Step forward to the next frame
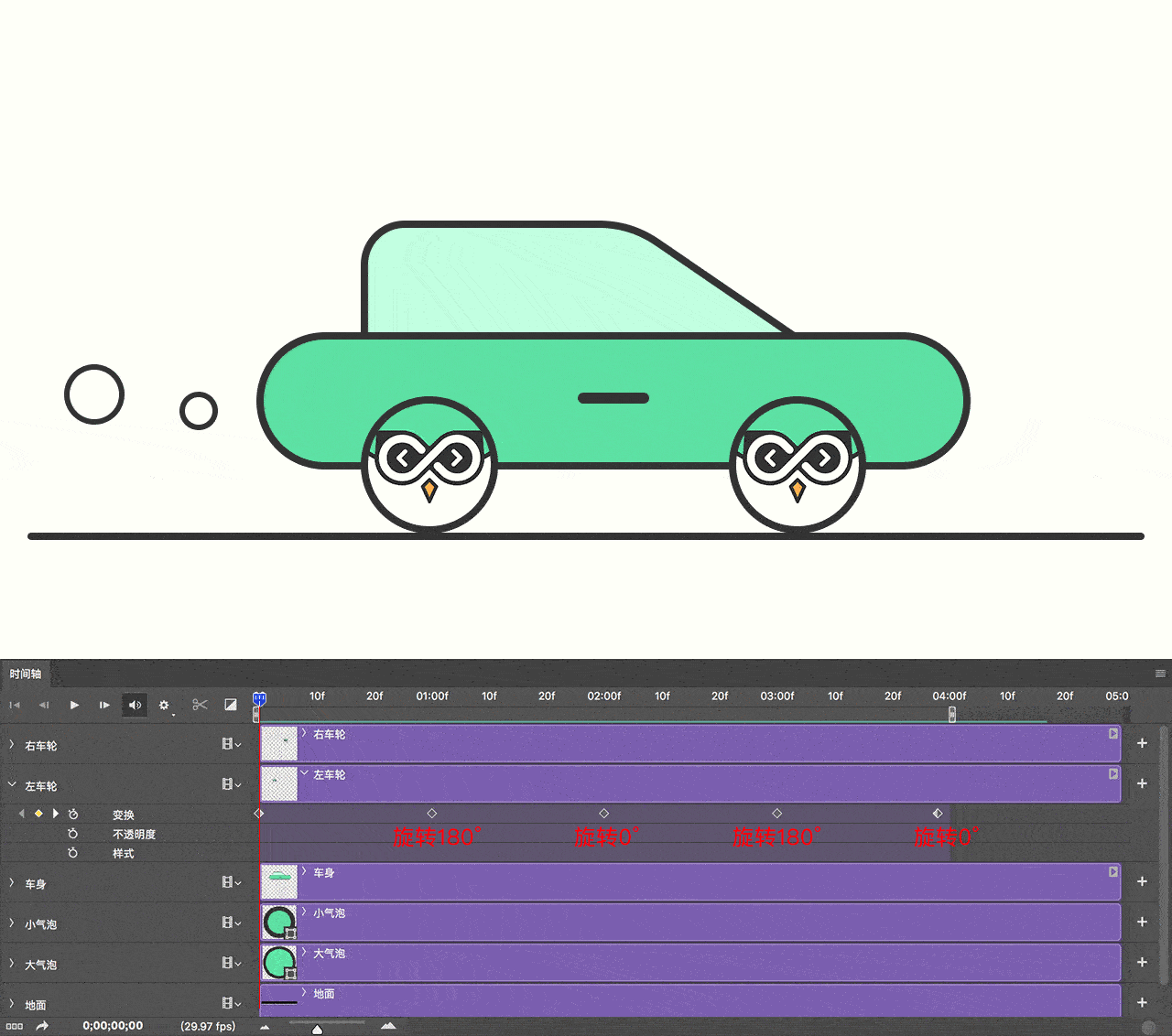Viewport: 1172px width, 1036px height. 104,705
